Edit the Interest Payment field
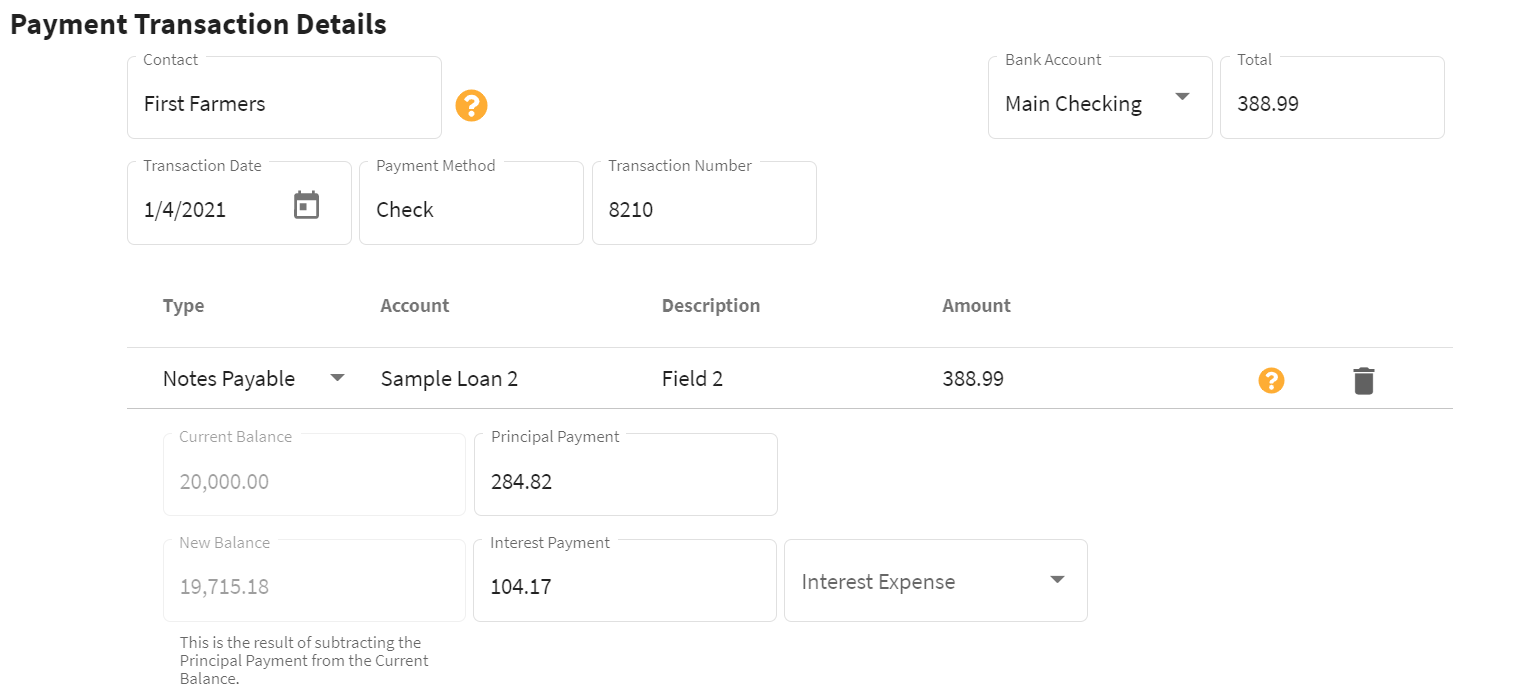The height and width of the screenshot is (698, 1528). 625,580
